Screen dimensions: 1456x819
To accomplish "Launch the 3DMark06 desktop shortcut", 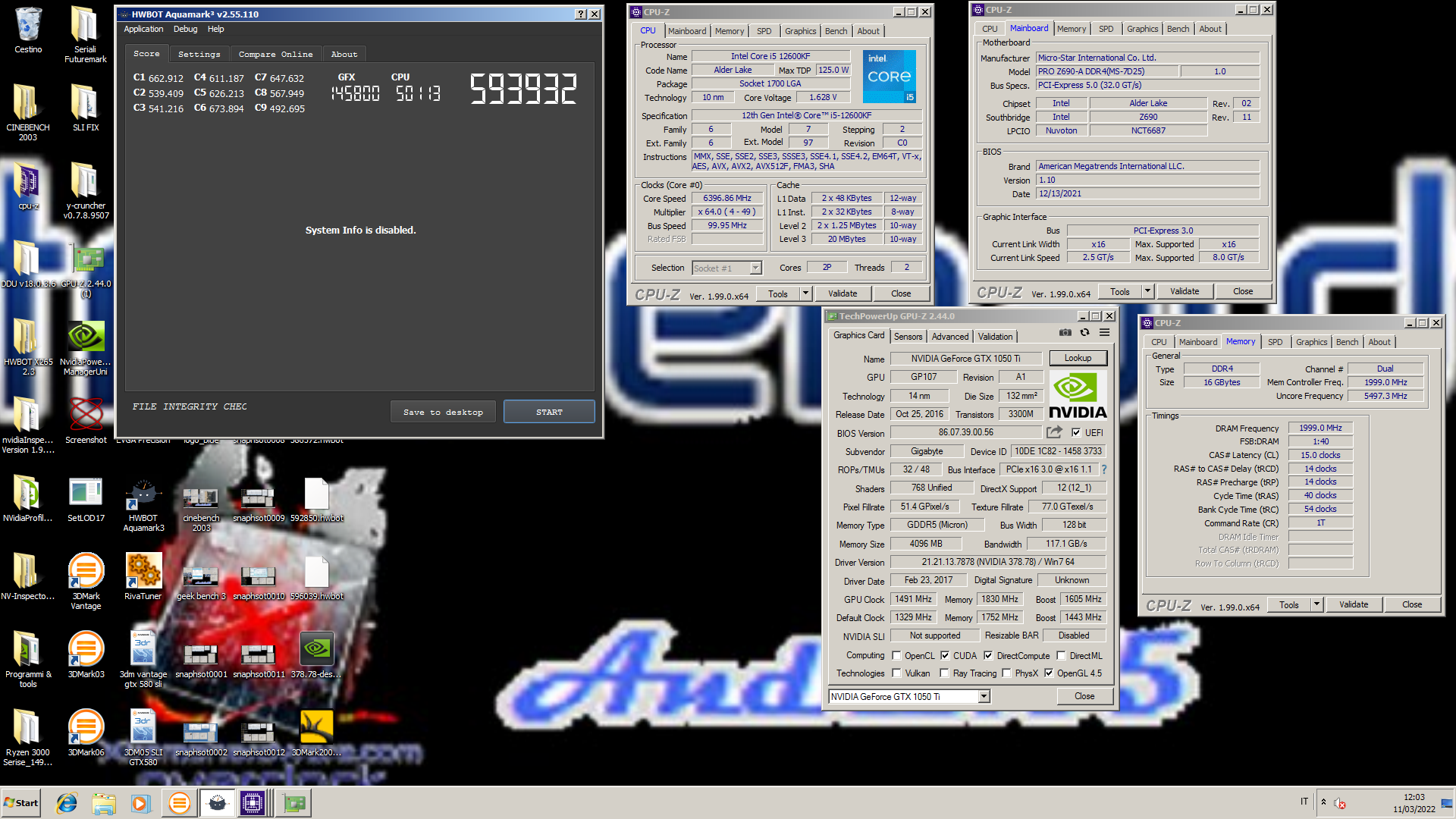I will pos(86,733).
